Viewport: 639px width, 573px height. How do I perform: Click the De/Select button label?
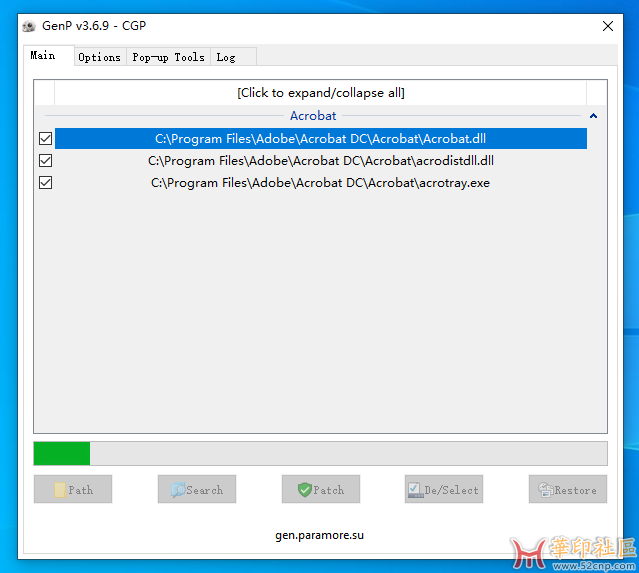[x=452, y=490]
